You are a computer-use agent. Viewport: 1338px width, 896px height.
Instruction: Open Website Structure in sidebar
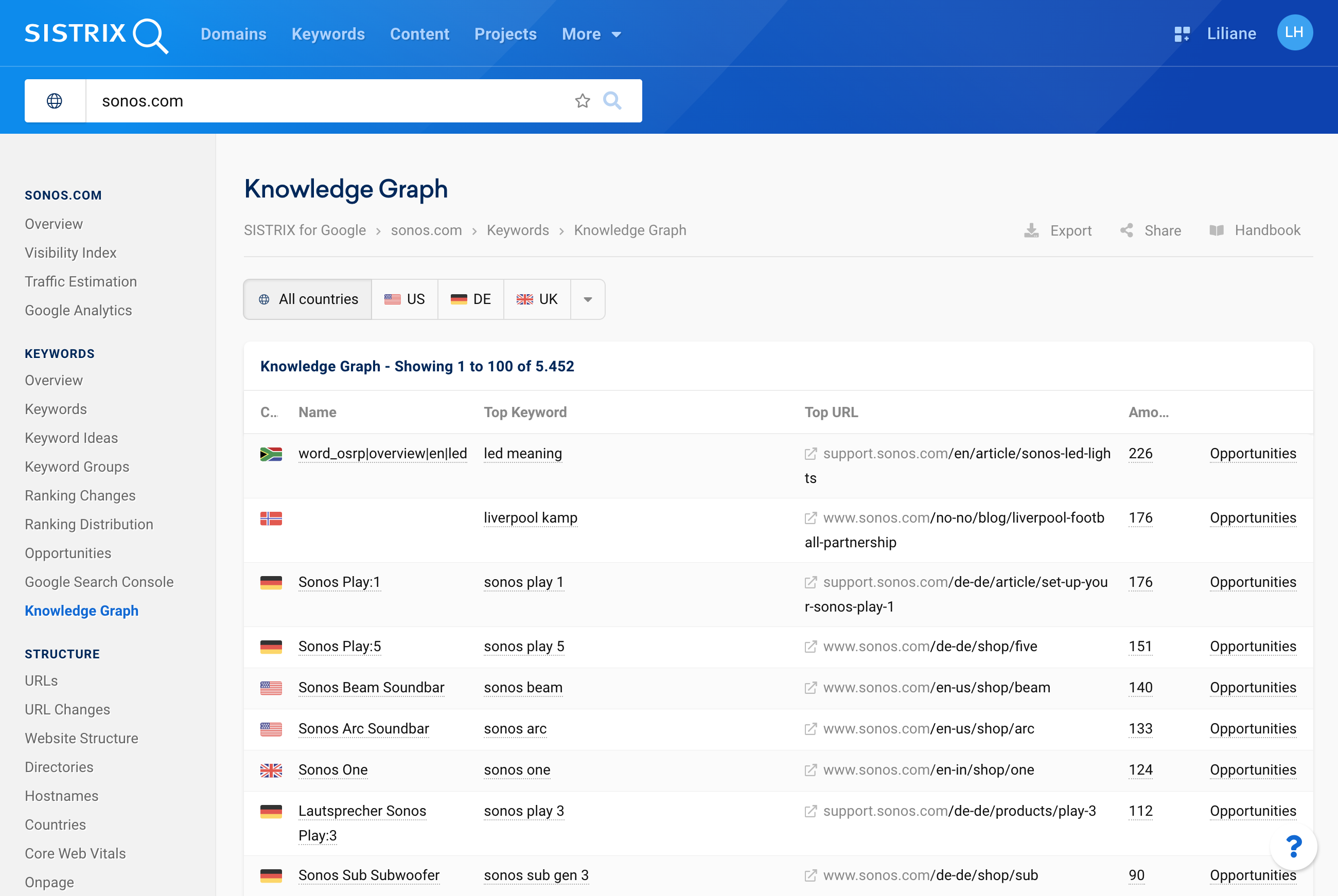coord(81,738)
